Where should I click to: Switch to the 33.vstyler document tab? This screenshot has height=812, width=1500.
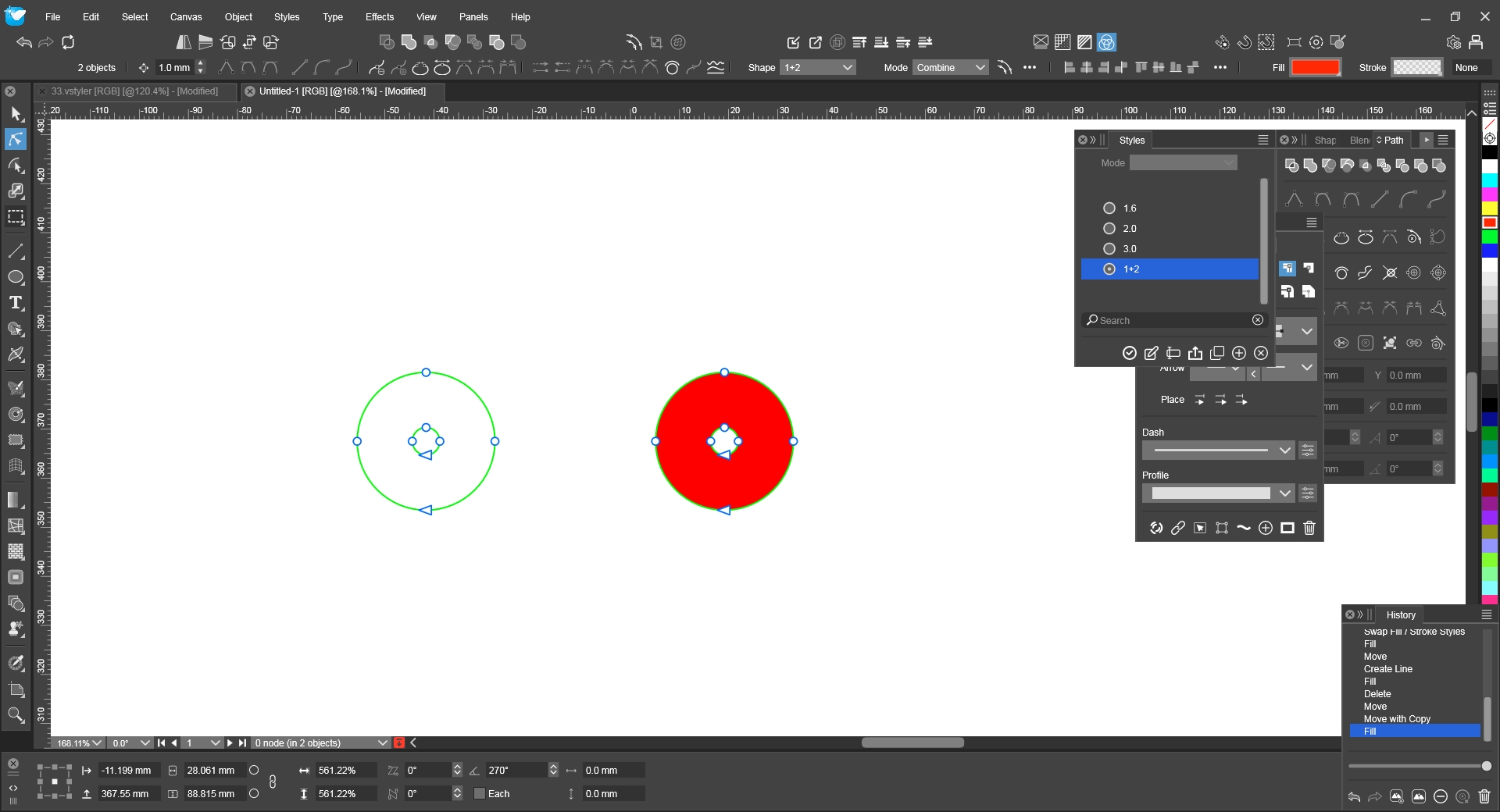(134, 91)
